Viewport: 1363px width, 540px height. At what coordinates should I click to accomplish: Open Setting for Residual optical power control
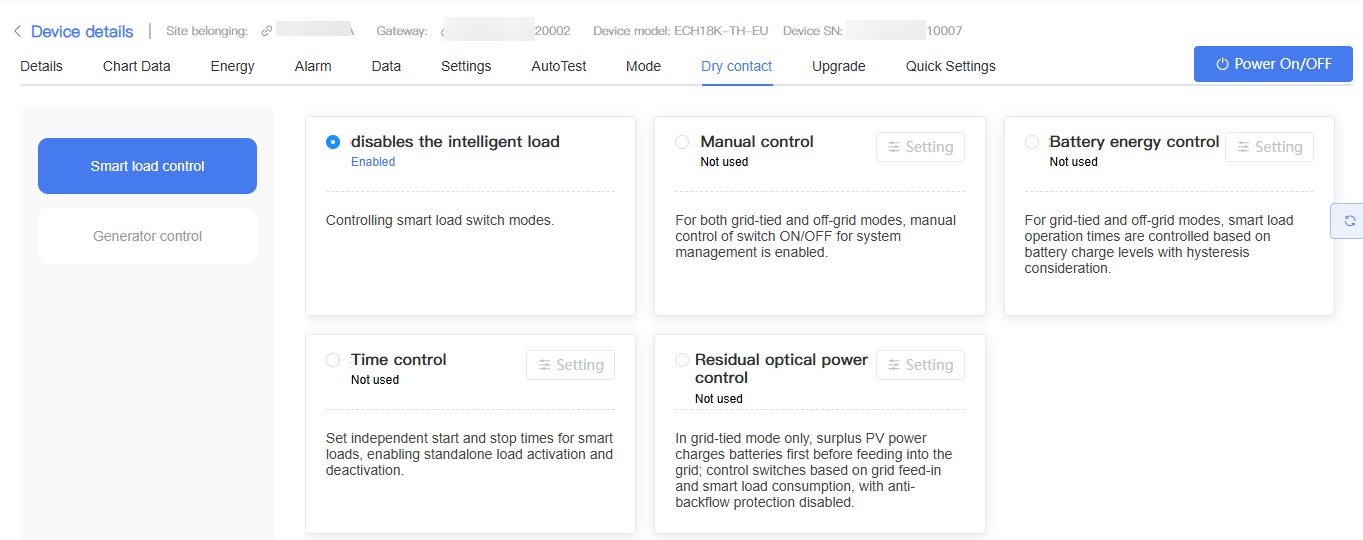920,365
